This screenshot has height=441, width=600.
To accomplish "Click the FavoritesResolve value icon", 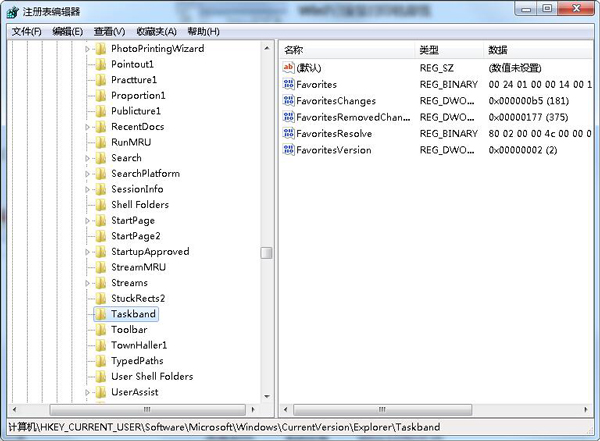I will tap(288, 133).
